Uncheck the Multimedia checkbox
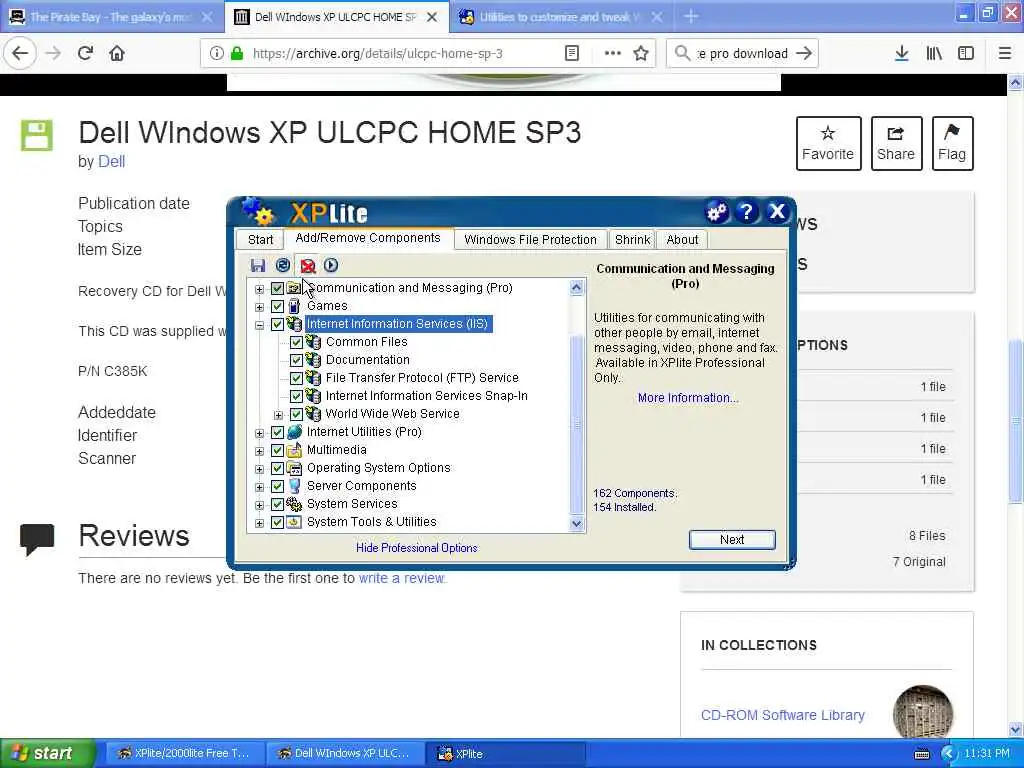Image resolution: width=1024 pixels, height=768 pixels. tap(278, 450)
